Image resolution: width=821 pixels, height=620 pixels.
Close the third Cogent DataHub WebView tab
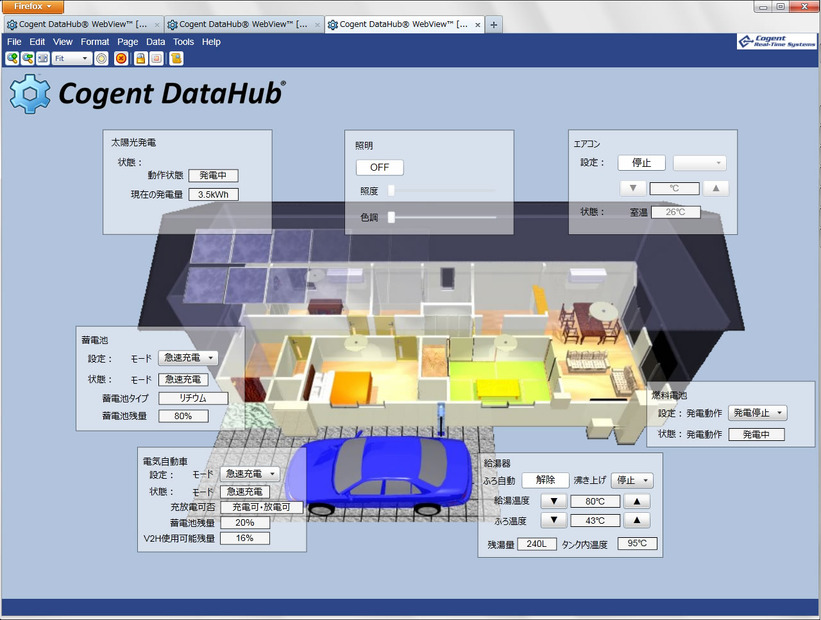point(478,25)
